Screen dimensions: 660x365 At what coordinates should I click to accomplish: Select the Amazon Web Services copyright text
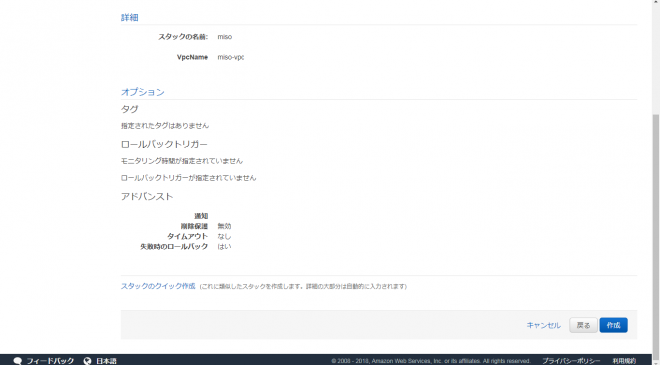pyautogui.click(x=431, y=361)
